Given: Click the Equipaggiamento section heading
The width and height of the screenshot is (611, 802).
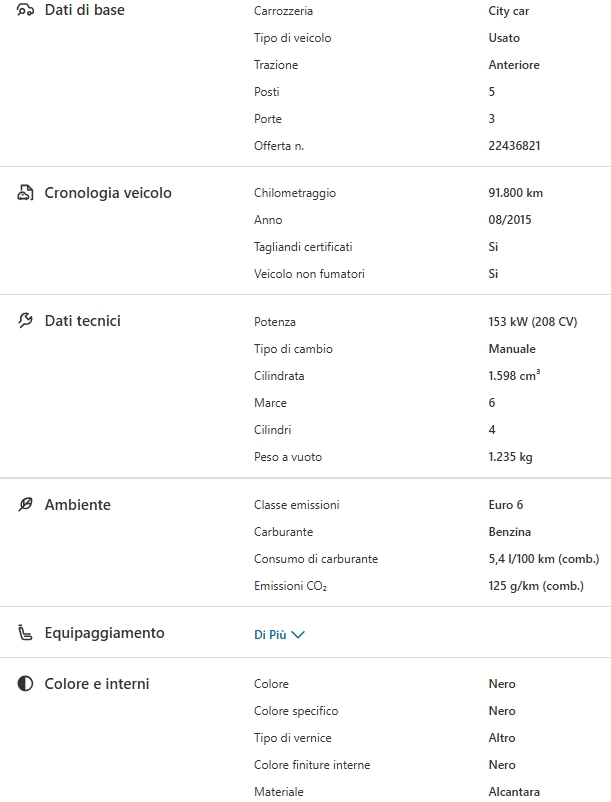Looking at the screenshot, I should (x=105, y=633).
